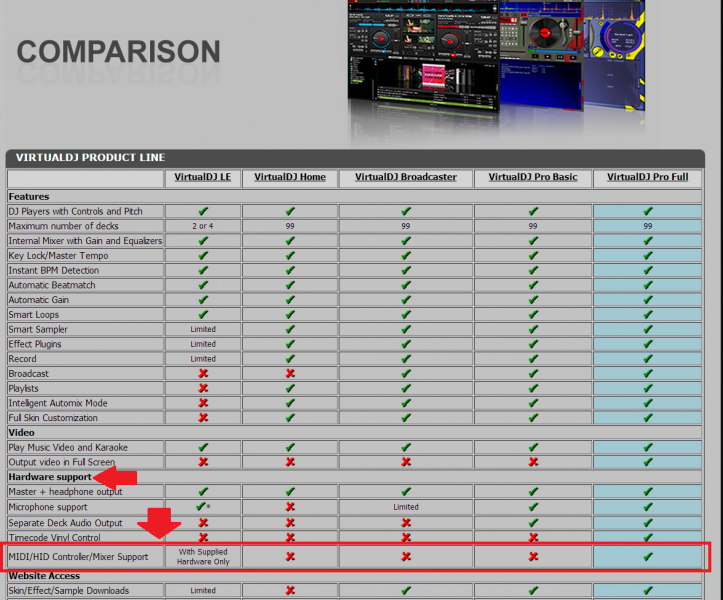
Task: Click the VirtualDJ Broadcaster header link
Action: pos(406,177)
